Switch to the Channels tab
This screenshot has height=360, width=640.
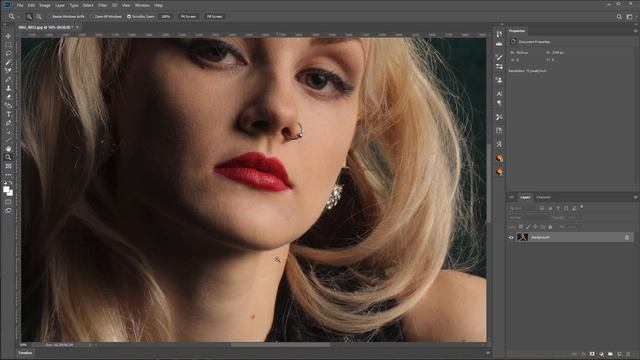pos(543,197)
